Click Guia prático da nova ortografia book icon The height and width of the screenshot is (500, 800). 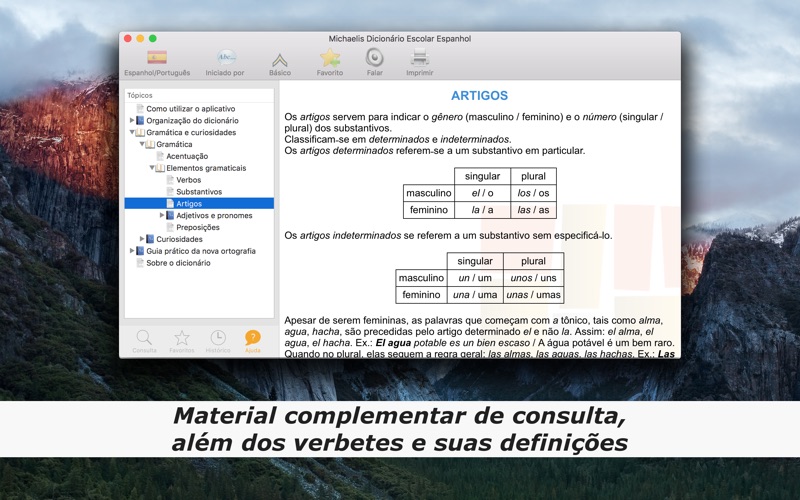tap(140, 251)
